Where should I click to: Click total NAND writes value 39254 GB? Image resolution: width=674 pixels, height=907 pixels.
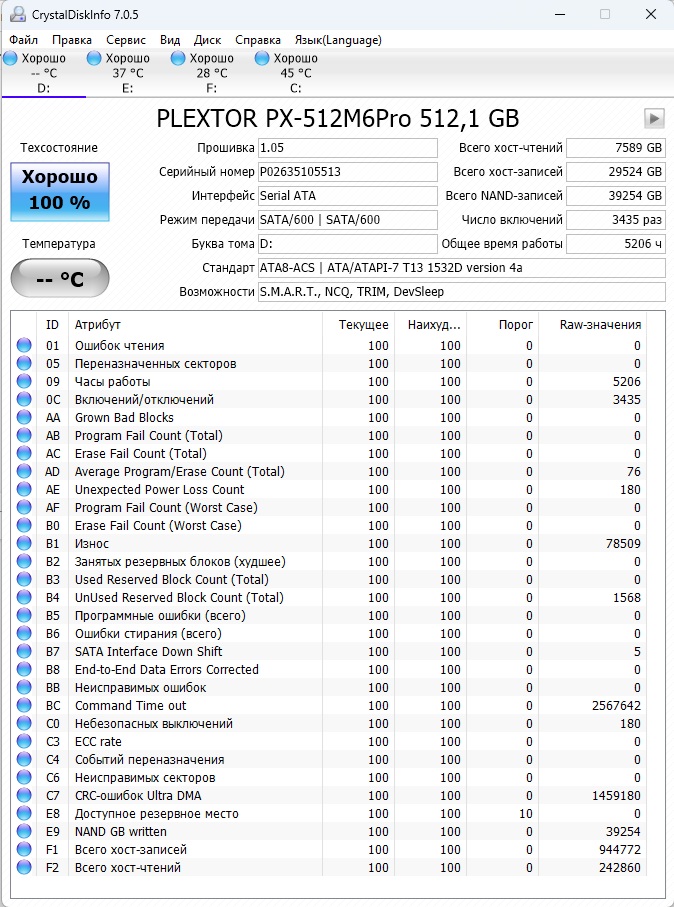[616, 196]
